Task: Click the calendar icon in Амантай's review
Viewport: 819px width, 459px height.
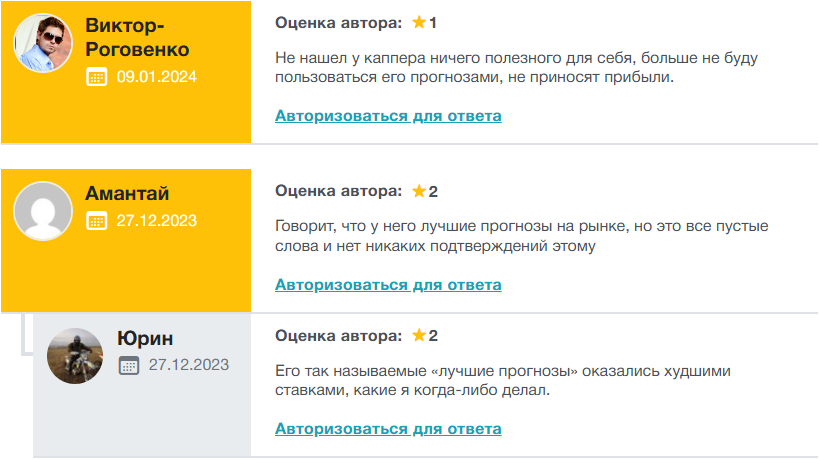Action: pyautogui.click(x=97, y=222)
